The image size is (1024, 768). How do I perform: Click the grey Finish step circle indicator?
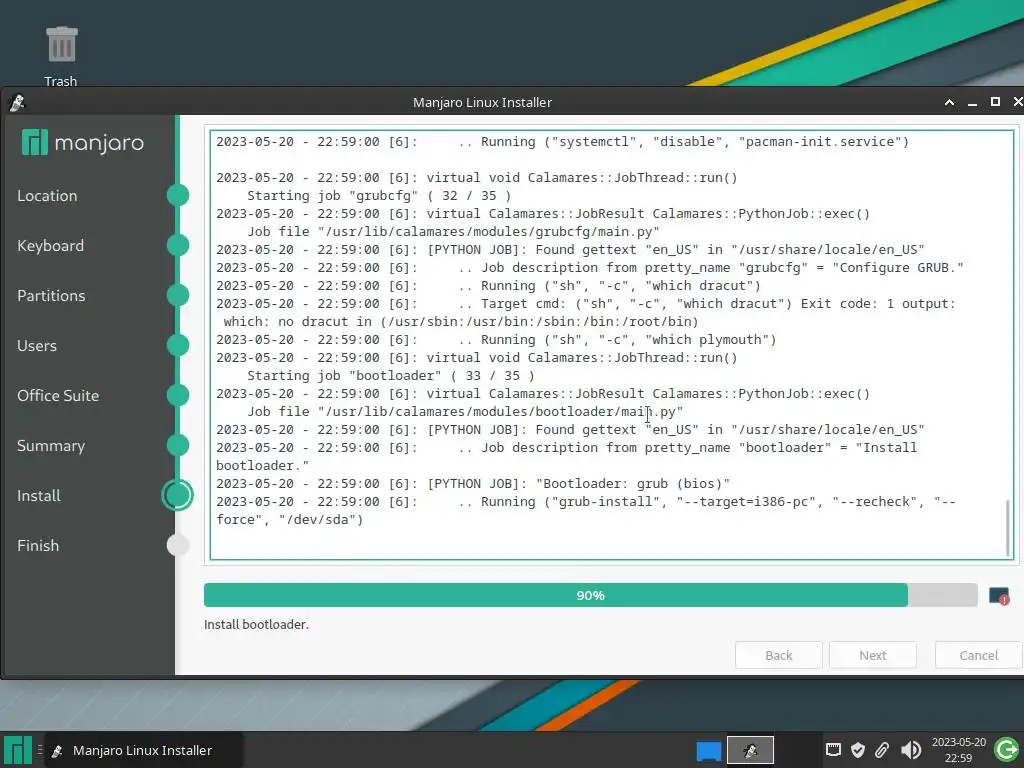177,545
